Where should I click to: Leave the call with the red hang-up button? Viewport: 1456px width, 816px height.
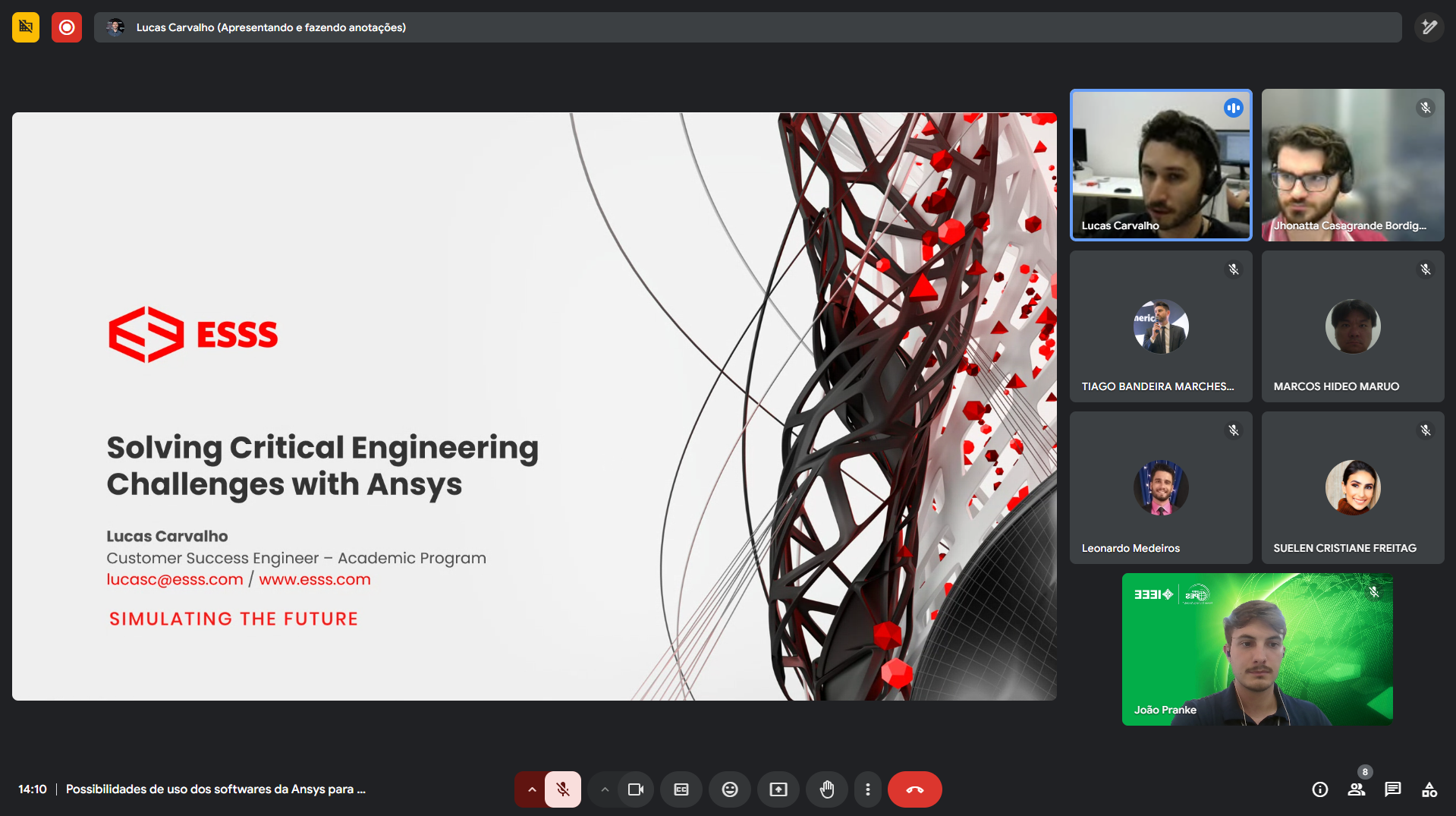tap(915, 789)
